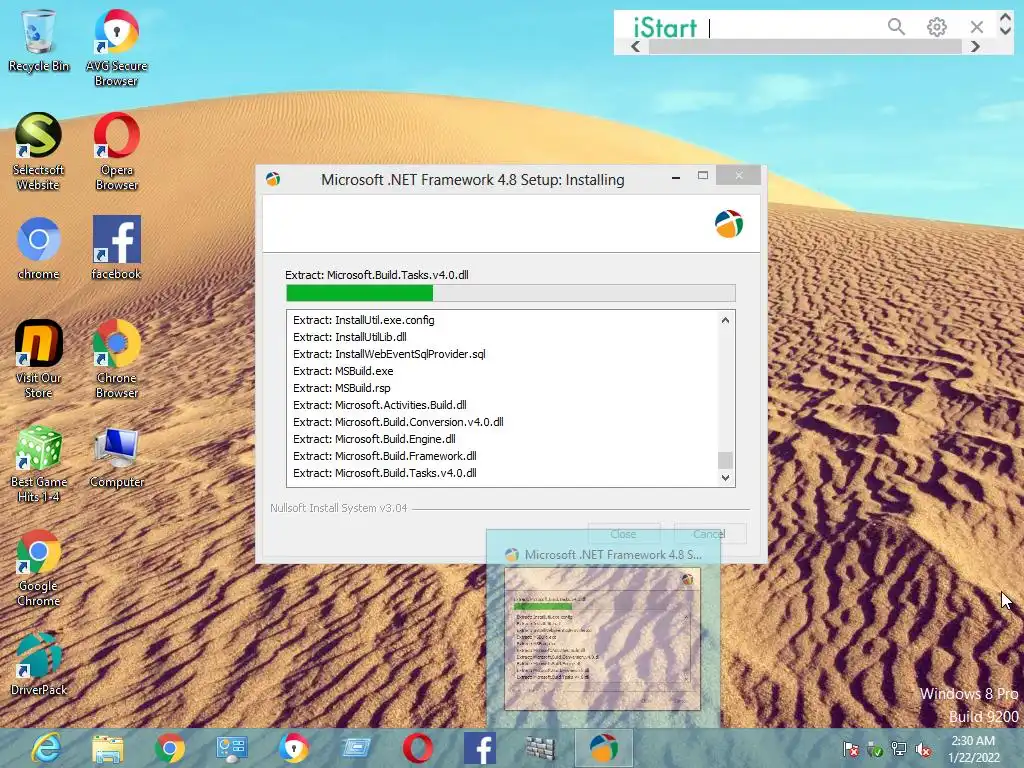Select log line 'Extract: Microsoft.Build.Conversion.v4.0.dll'
Image resolution: width=1024 pixels, height=768 pixels.
398,422
